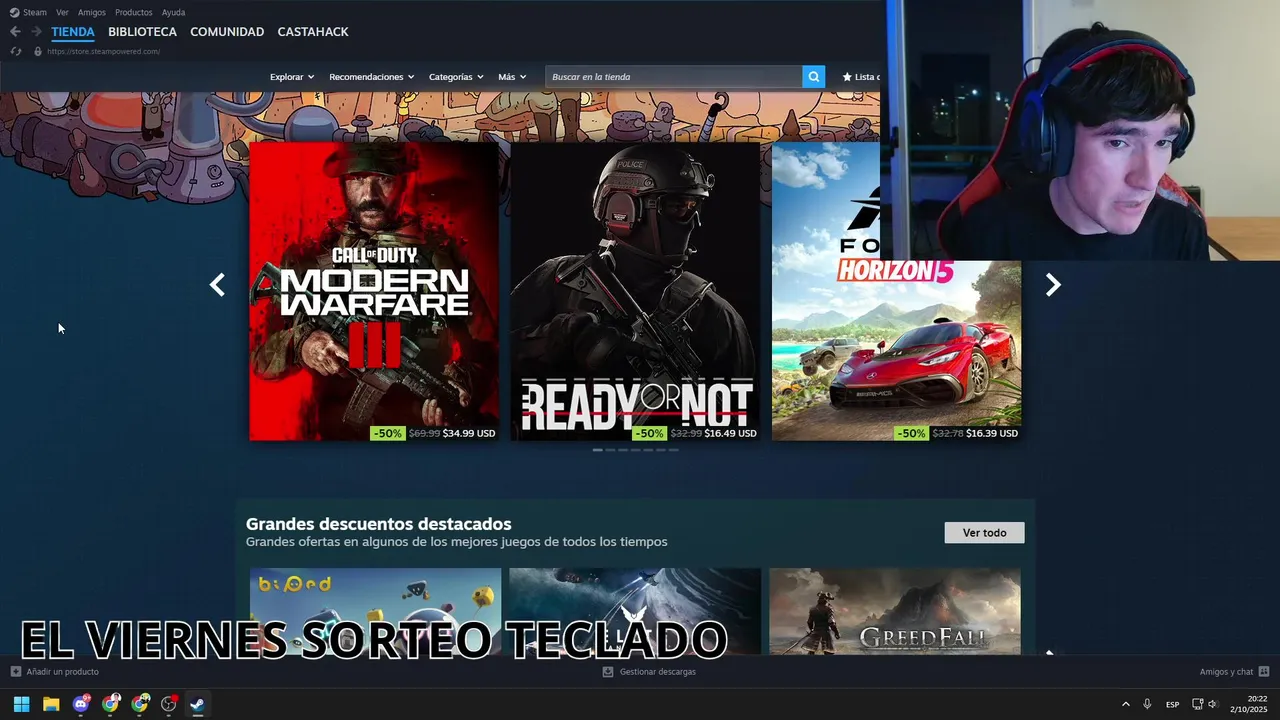Click the store.steampowered.com address text

pyautogui.click(x=103, y=51)
